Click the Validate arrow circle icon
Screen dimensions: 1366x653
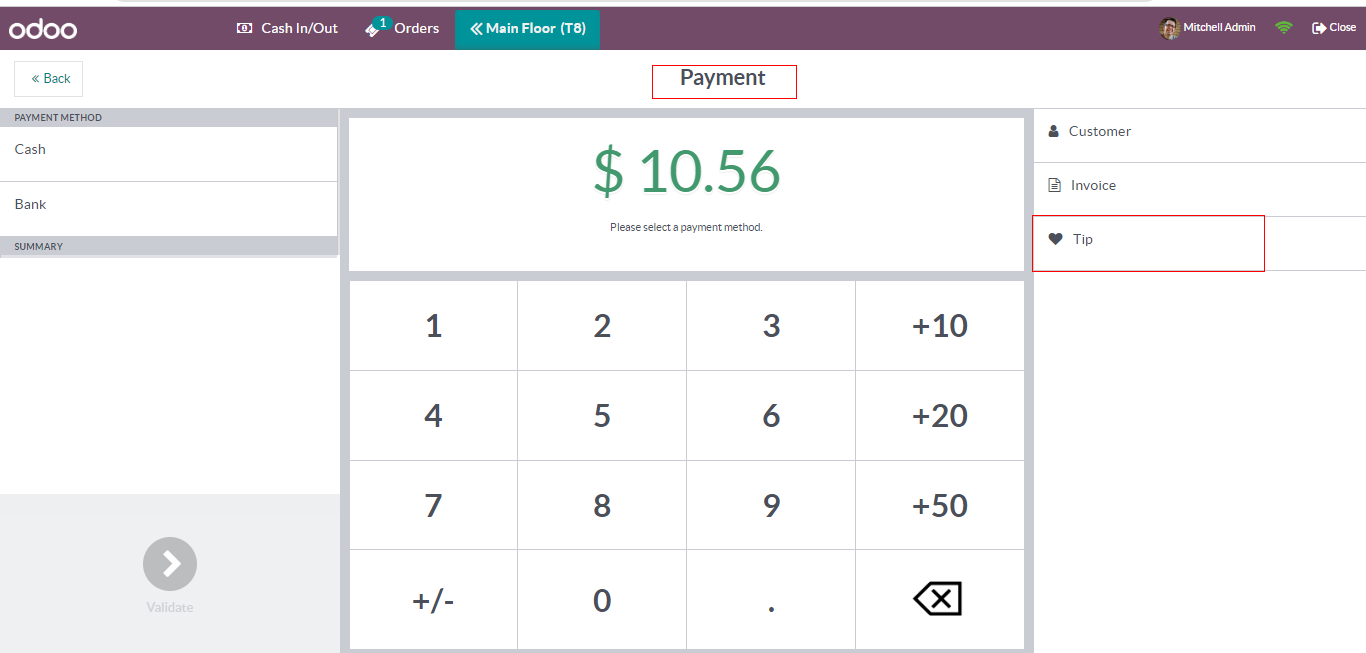(170, 564)
